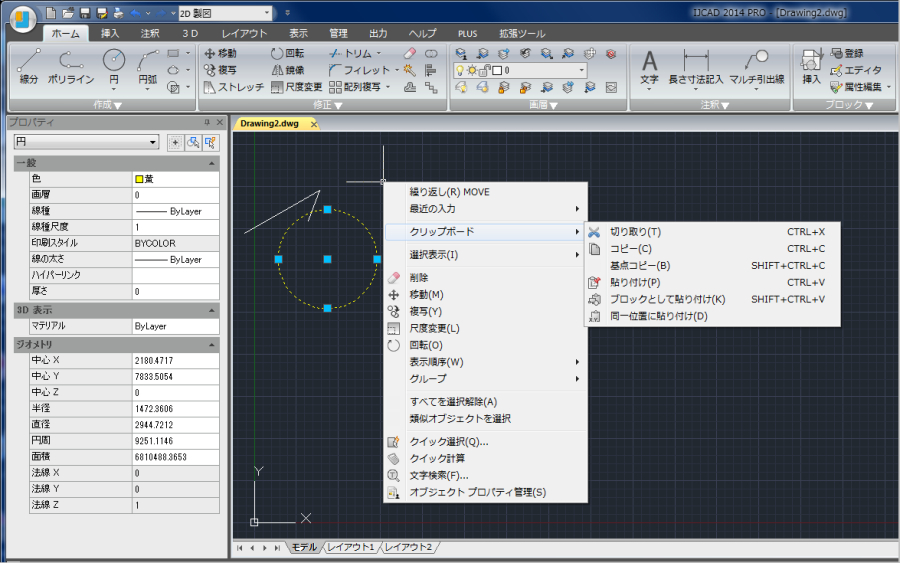This screenshot has height=563, width=900.
Task: Choose 基点コピー(B) from submenu
Action: click(712, 266)
